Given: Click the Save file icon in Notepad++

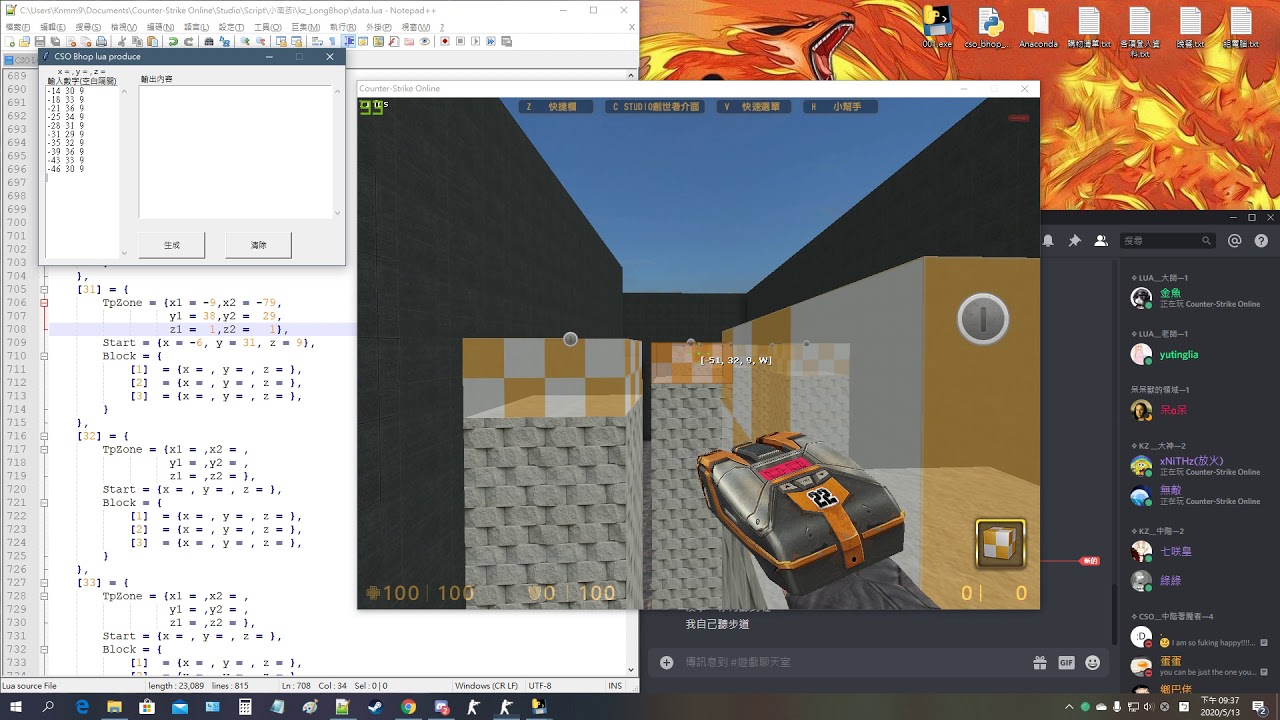Looking at the screenshot, I should click(x=40, y=41).
